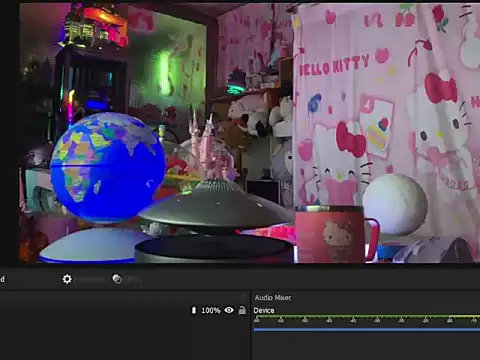Toggle source visibility with the eye icon

pyautogui.click(x=229, y=310)
